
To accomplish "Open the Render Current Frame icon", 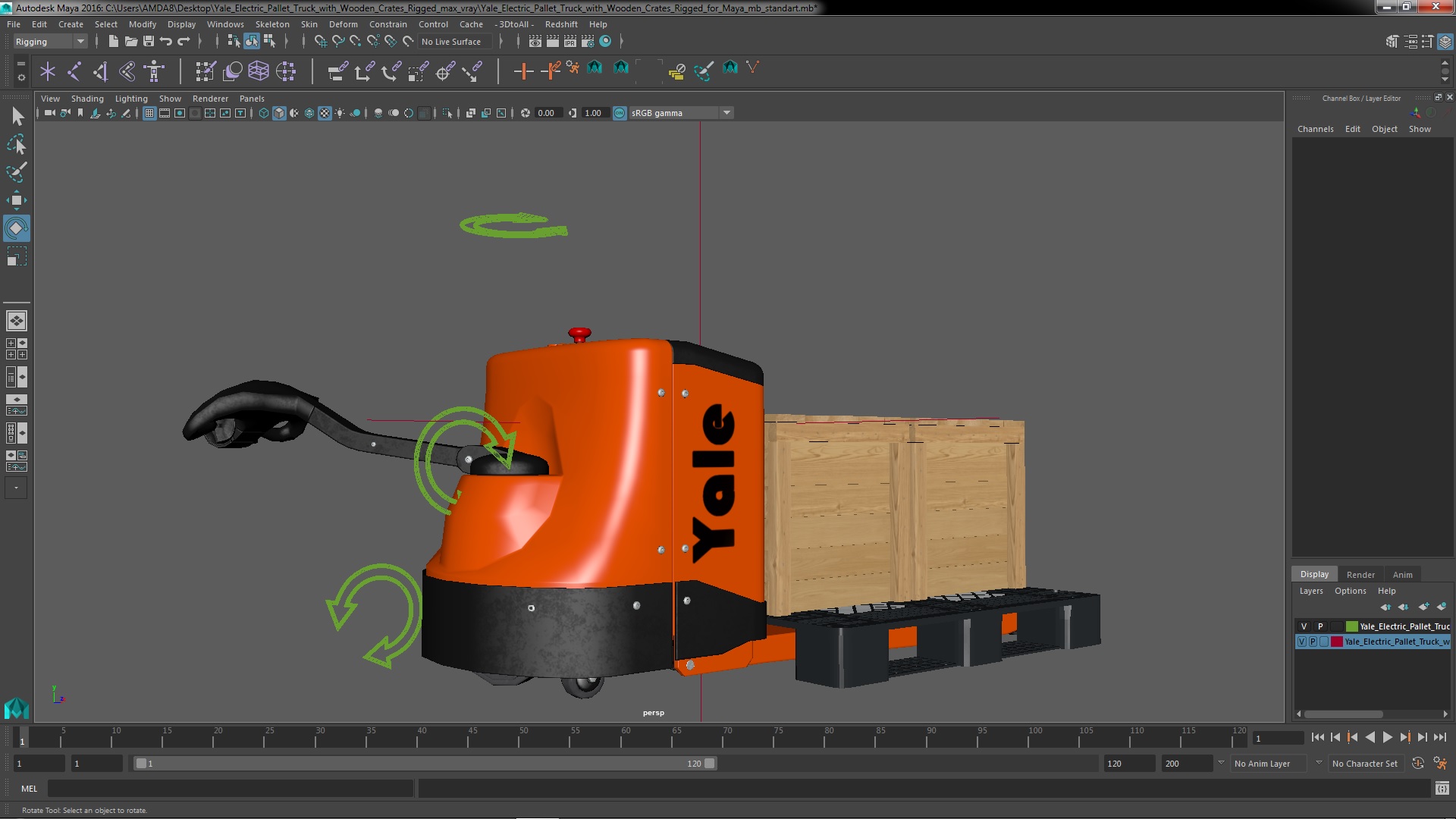I will pyautogui.click(x=552, y=42).
